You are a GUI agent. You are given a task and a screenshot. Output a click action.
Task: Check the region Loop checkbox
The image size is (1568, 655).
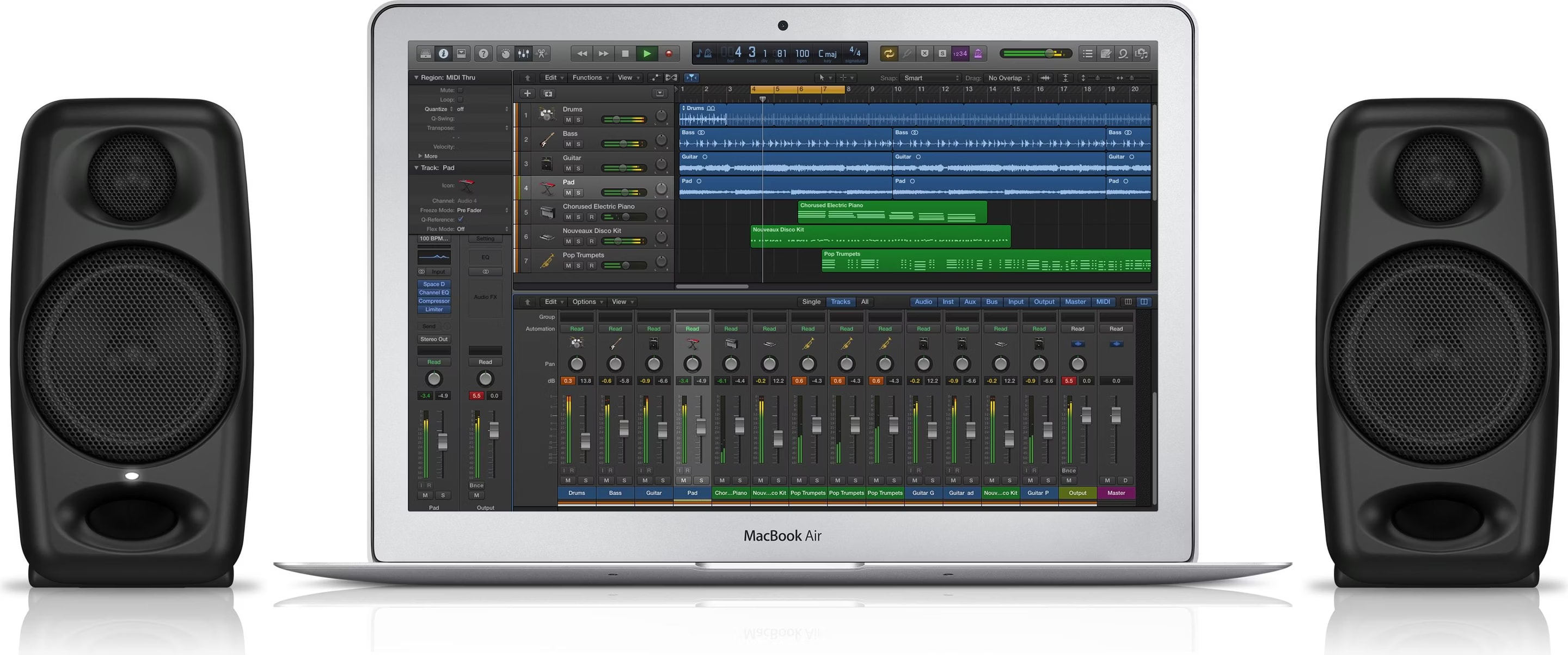(x=460, y=100)
